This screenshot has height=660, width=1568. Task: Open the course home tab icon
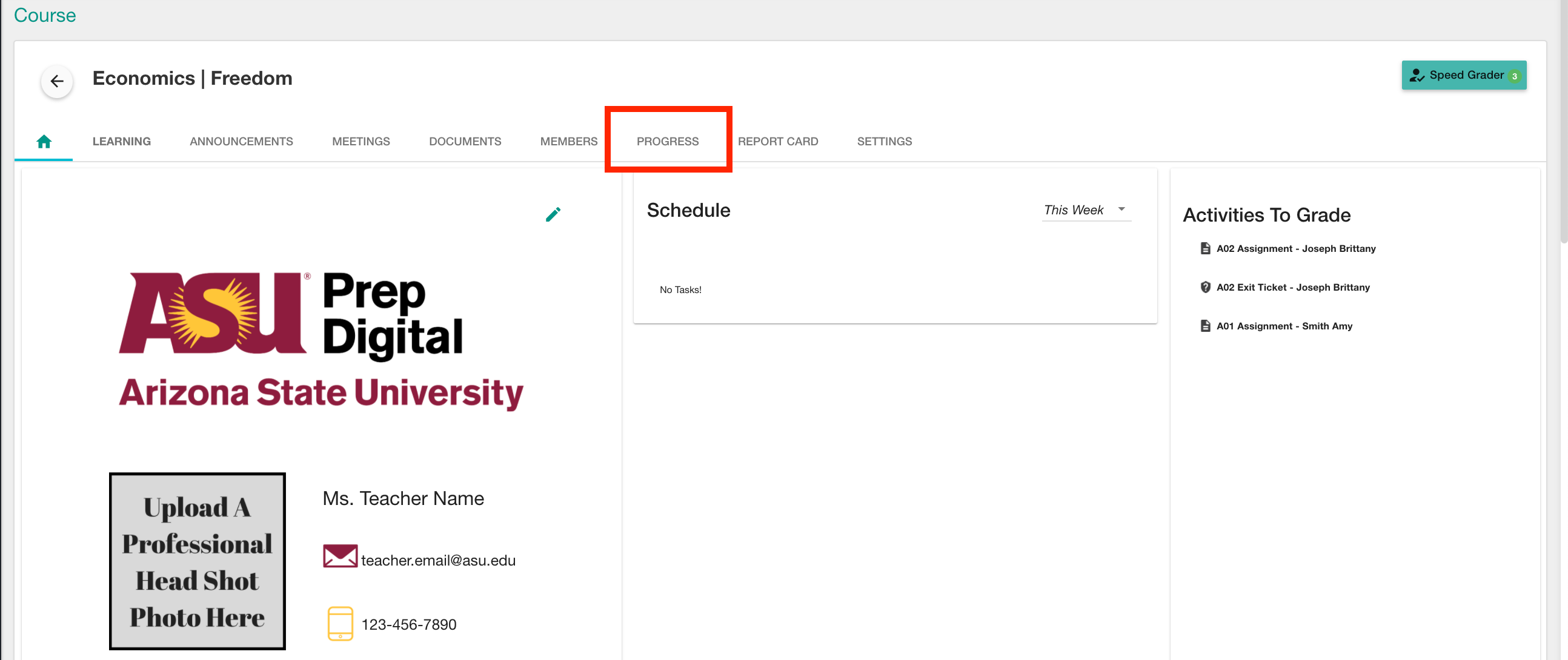point(44,142)
